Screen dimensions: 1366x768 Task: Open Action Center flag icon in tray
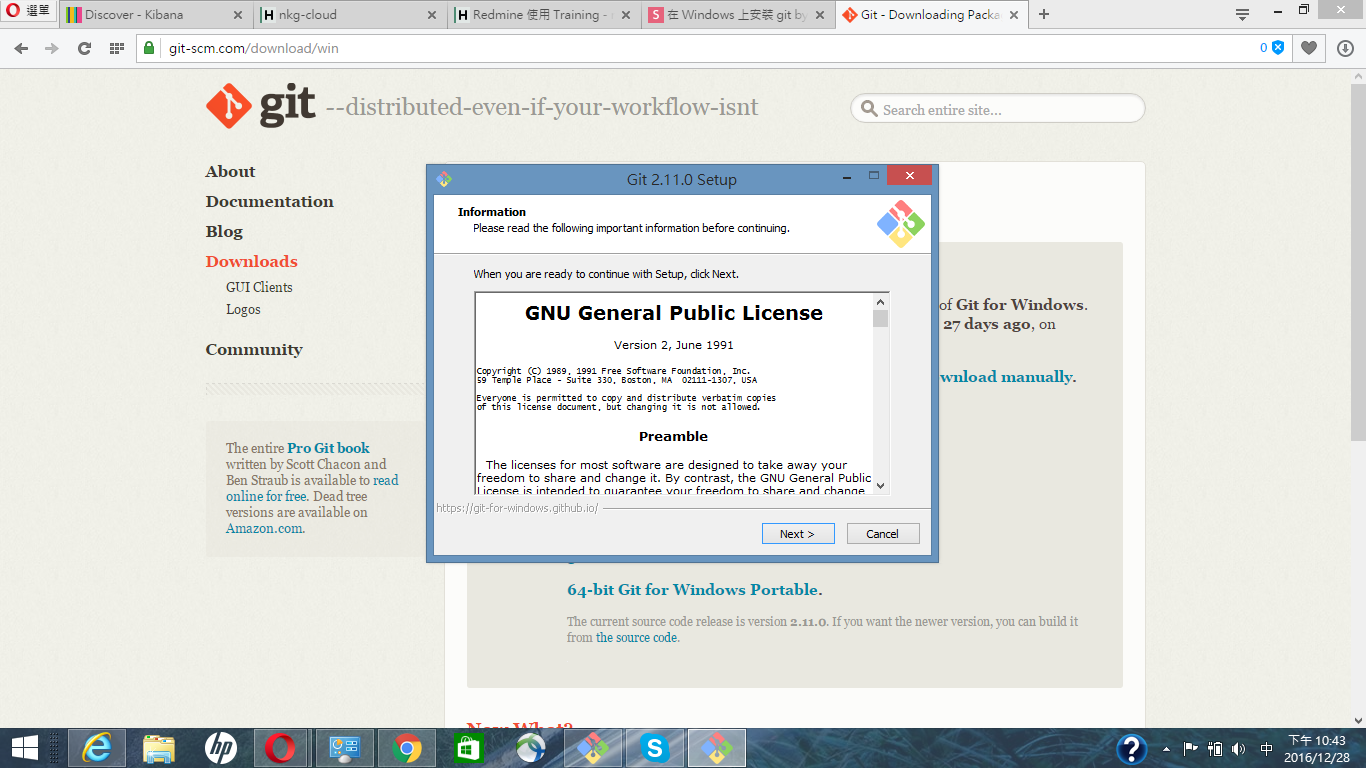click(1190, 748)
